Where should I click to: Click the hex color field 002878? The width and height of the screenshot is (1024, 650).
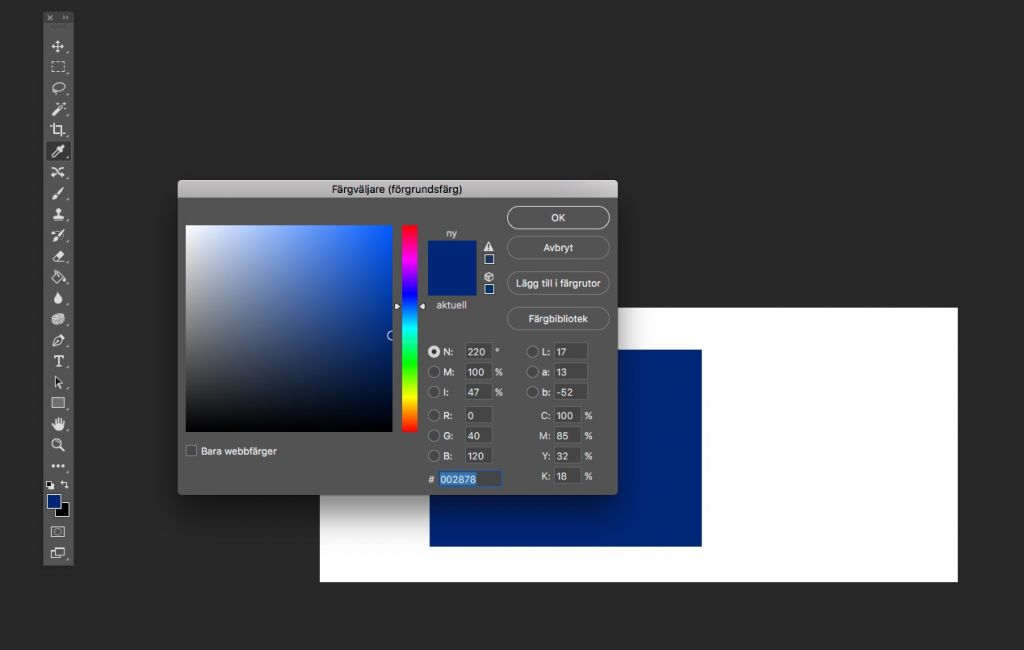(x=470, y=479)
